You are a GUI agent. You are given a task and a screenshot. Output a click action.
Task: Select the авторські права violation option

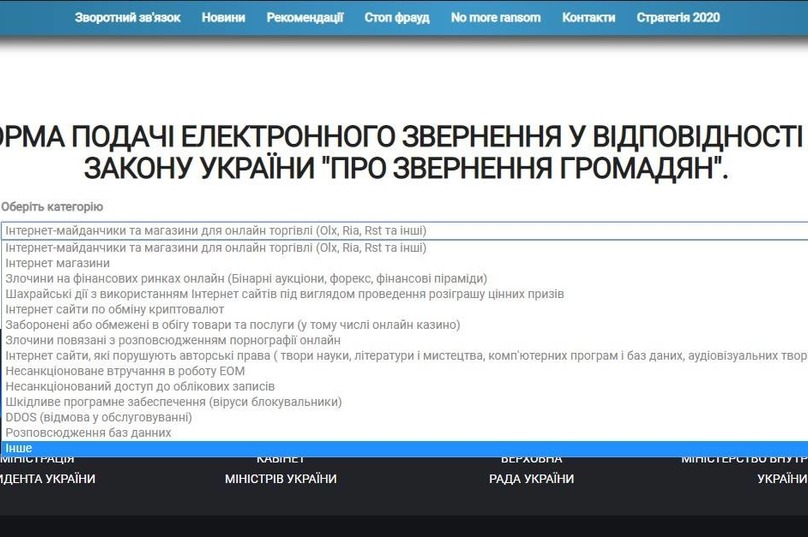400,356
